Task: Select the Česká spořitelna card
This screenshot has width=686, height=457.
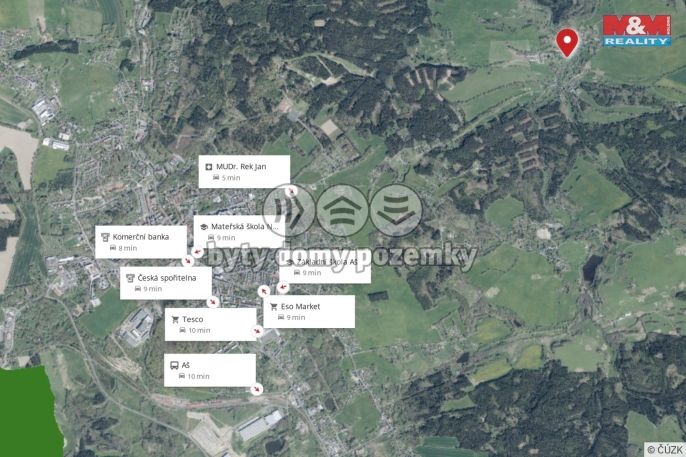Action: [x=166, y=283]
